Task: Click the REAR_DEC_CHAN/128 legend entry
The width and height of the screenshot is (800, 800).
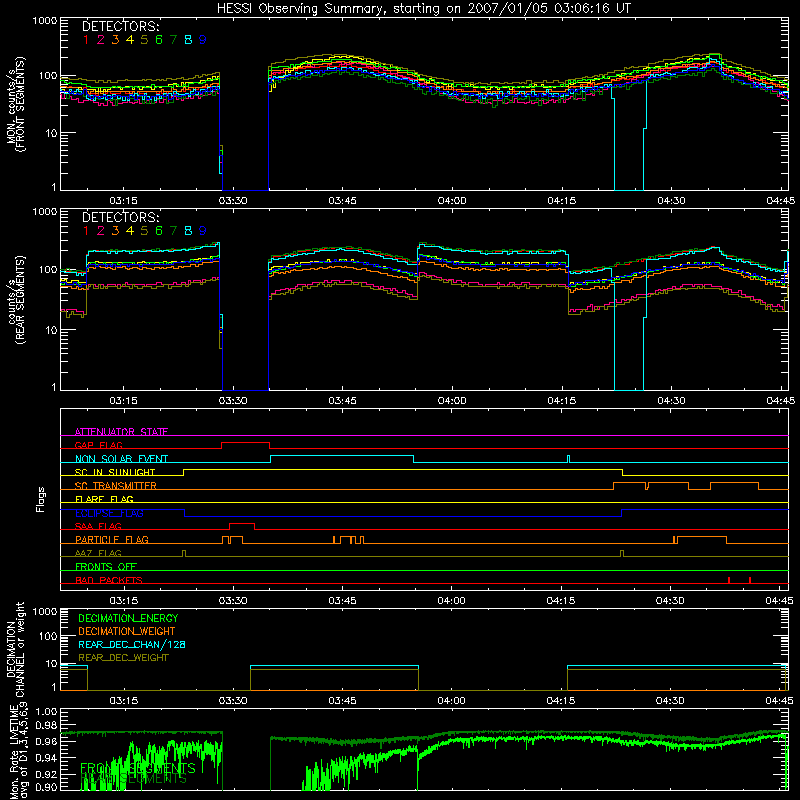Action: tap(132, 644)
